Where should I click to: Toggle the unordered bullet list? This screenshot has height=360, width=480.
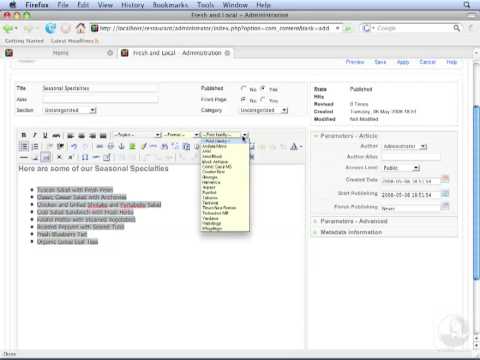coord(24,146)
